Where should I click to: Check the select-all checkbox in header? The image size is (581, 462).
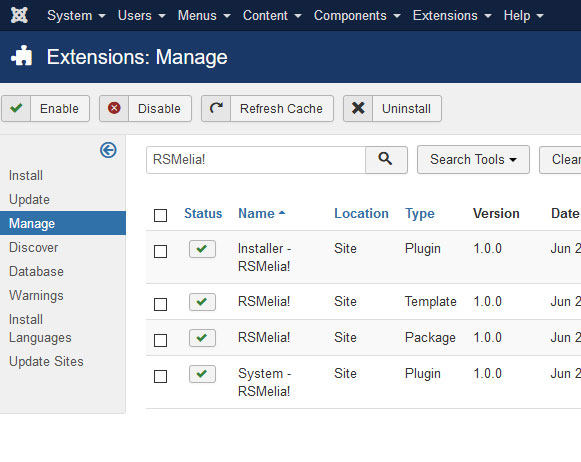coord(160,215)
